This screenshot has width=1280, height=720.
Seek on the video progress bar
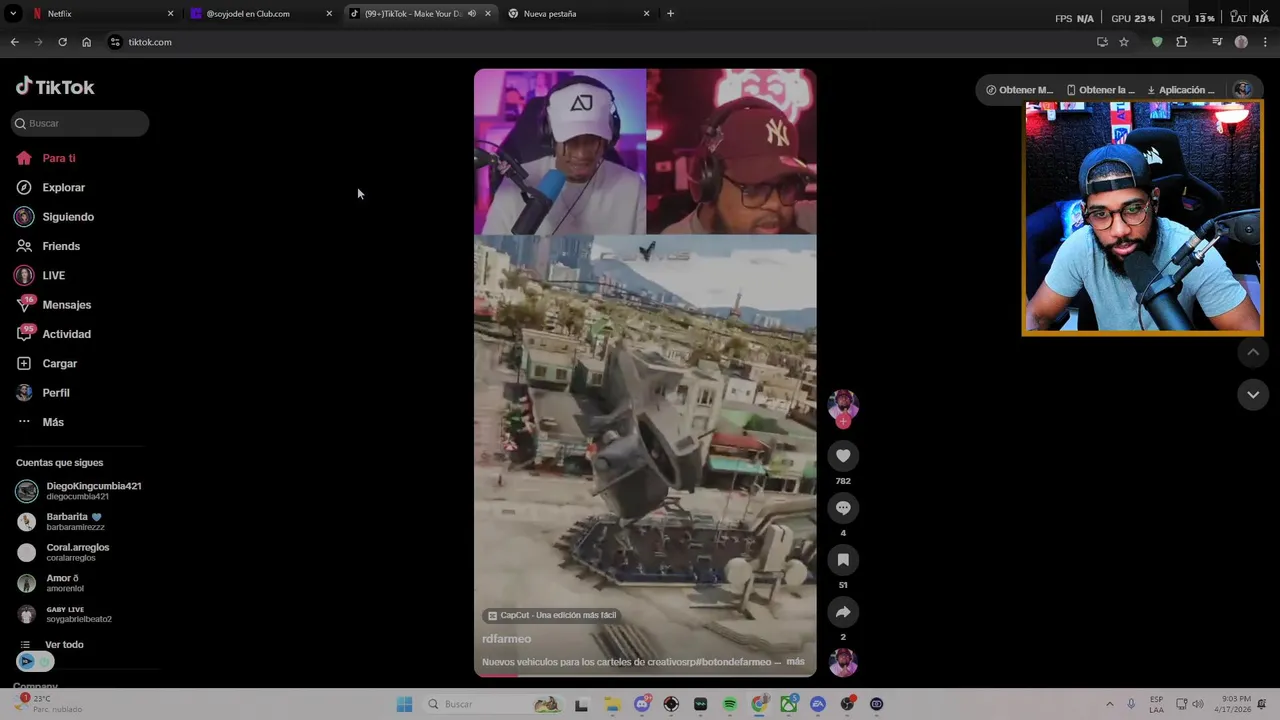[x=645, y=675]
